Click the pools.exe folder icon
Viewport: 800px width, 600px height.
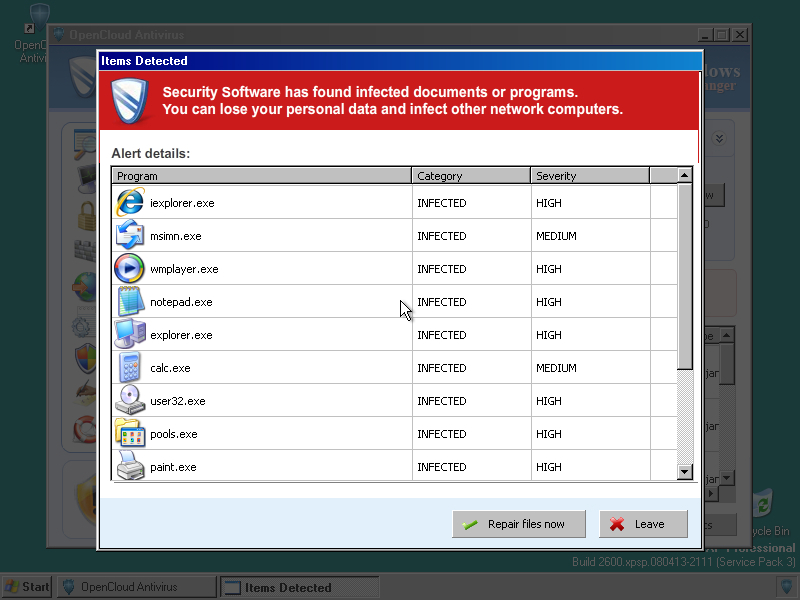(130, 433)
